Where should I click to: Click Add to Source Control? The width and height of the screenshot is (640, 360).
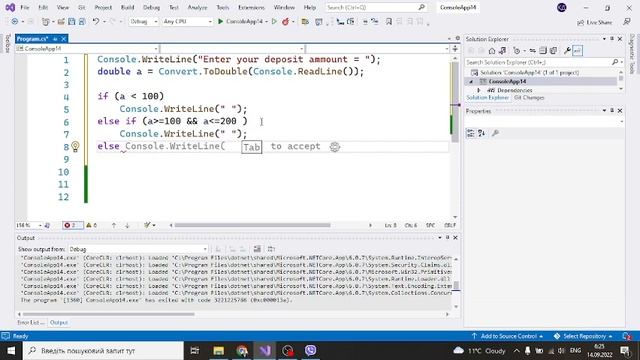(x=507, y=336)
